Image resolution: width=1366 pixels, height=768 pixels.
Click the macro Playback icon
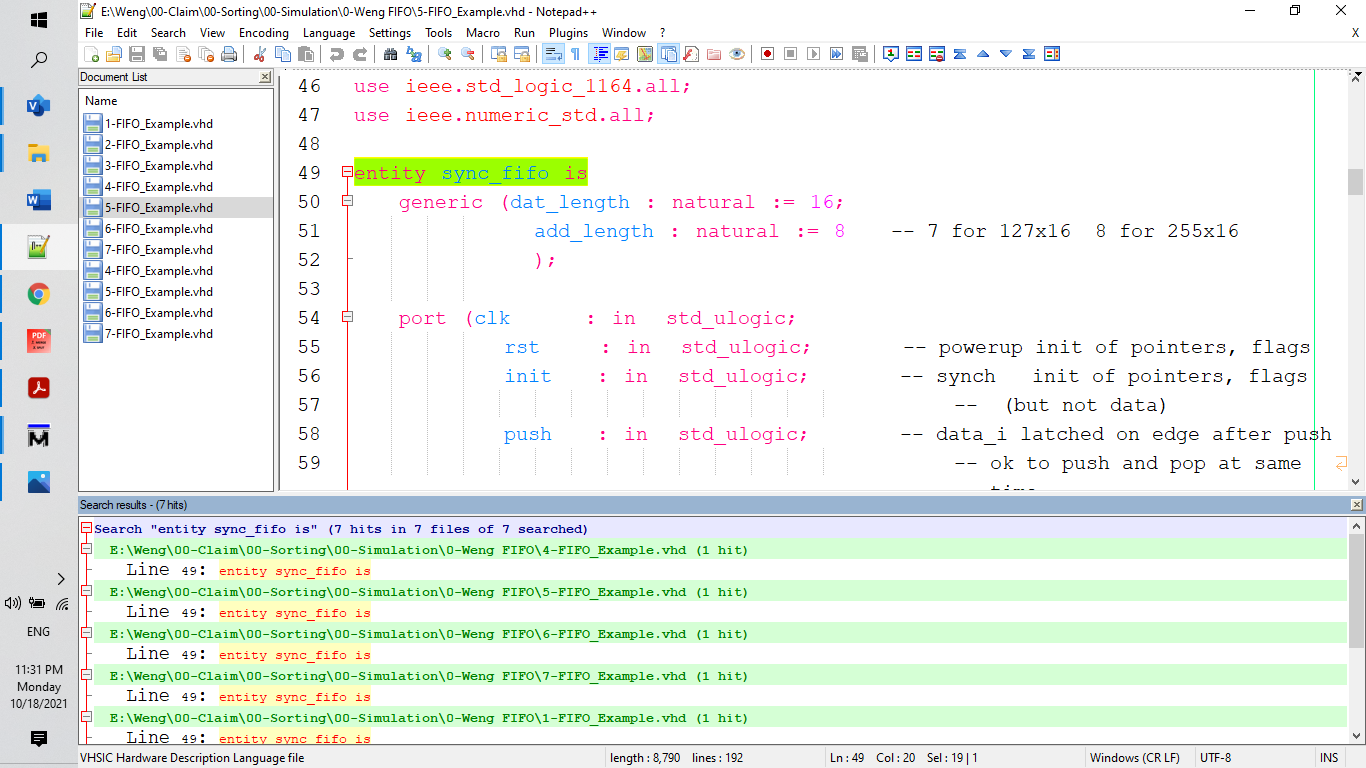pyautogui.click(x=813, y=54)
